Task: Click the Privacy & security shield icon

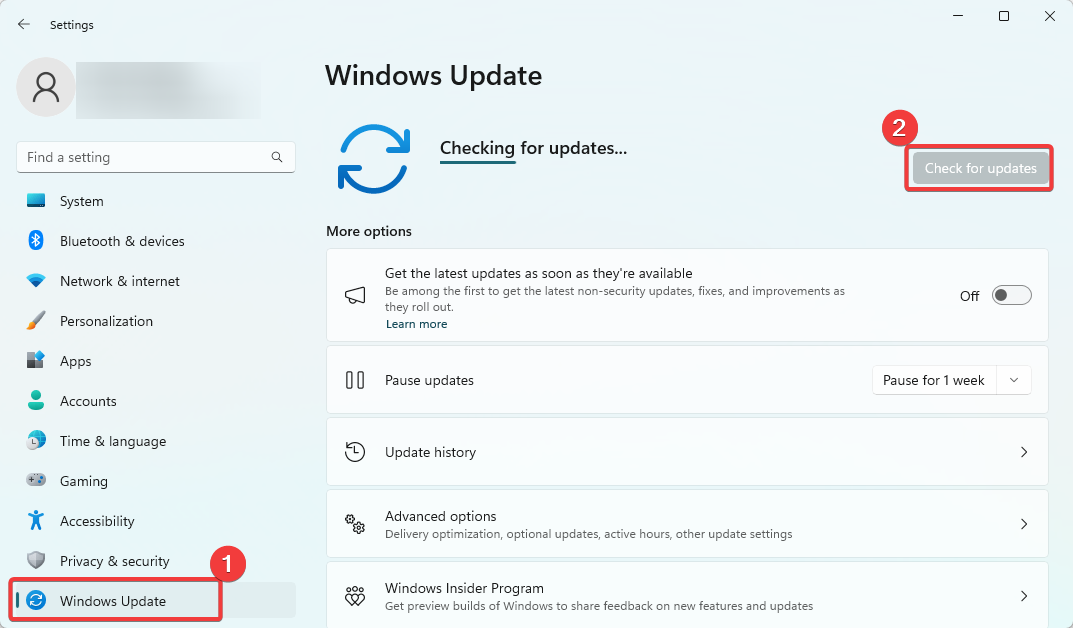Action: click(36, 561)
